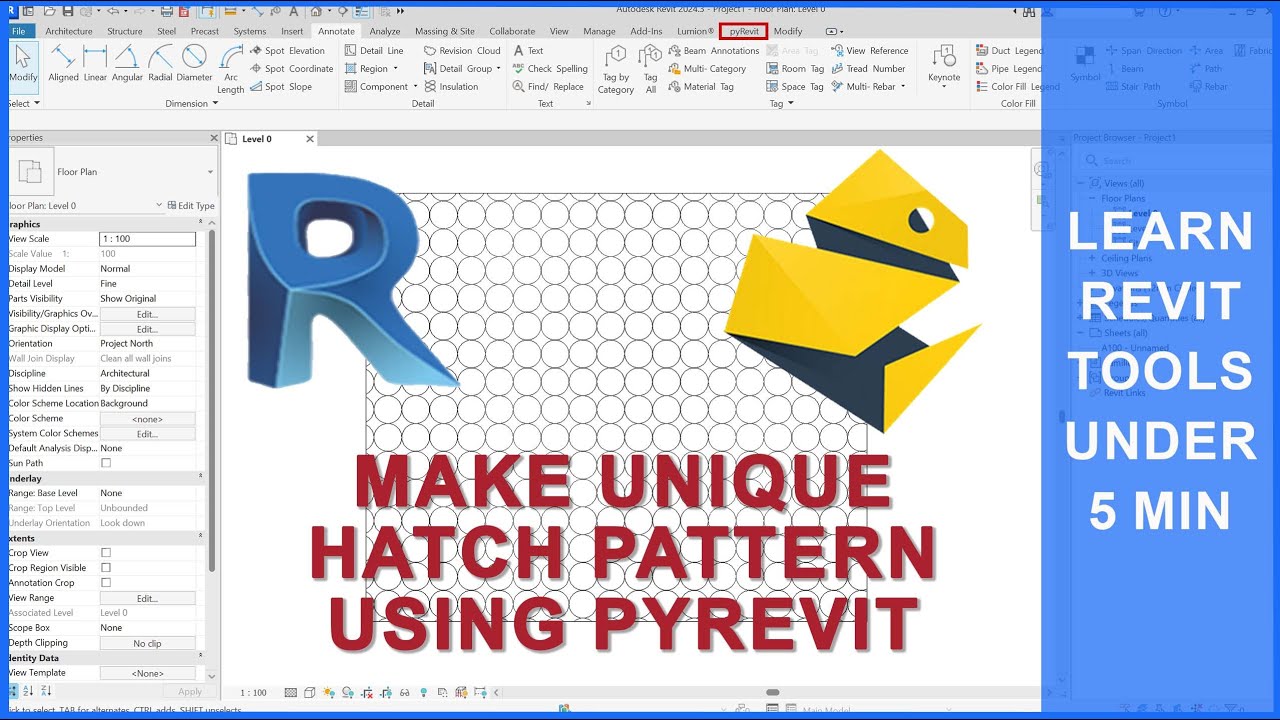Select Multi-Category tag tool
The width and height of the screenshot is (1280, 720).
coord(707,69)
